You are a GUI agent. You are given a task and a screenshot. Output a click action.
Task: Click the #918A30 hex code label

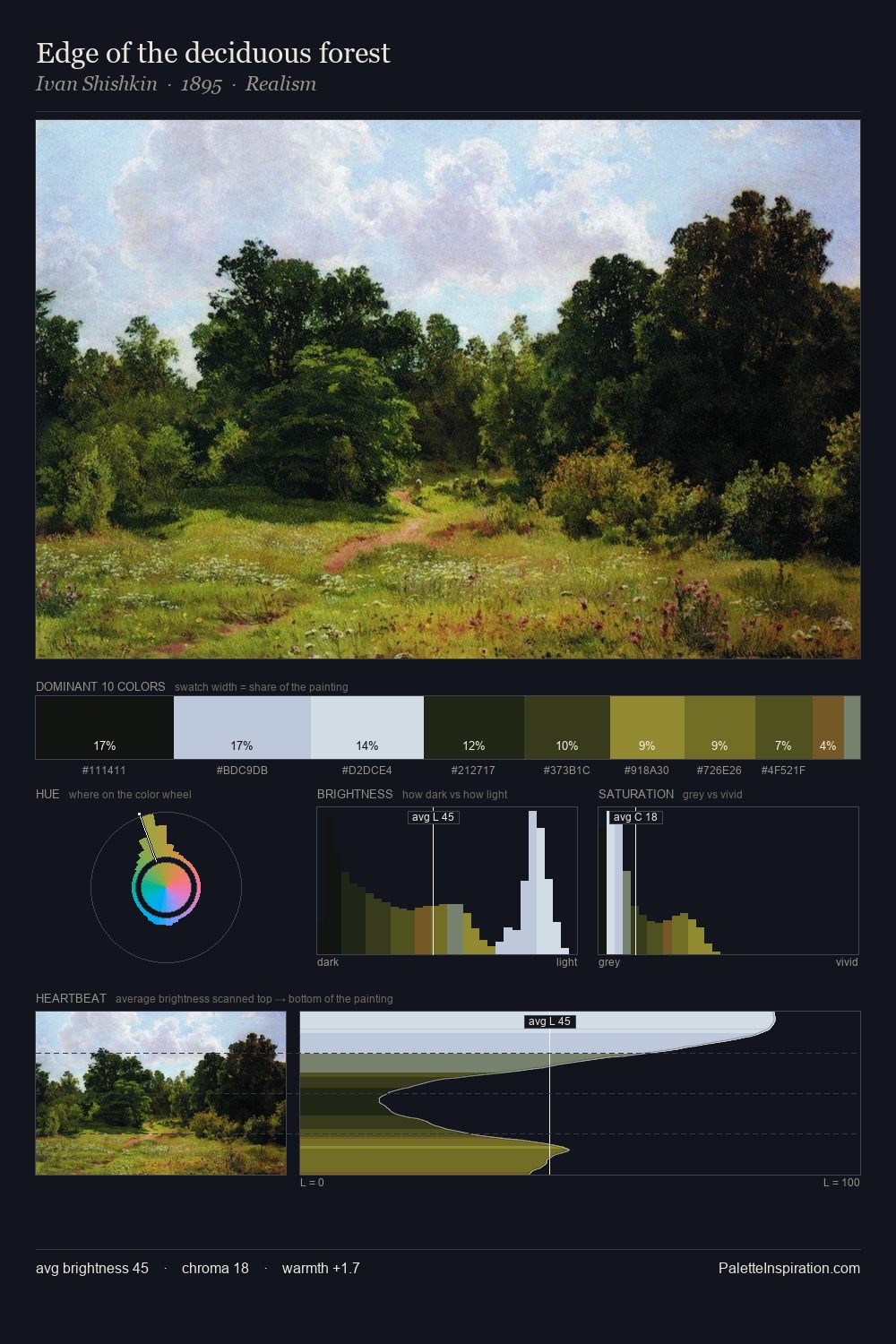click(646, 771)
